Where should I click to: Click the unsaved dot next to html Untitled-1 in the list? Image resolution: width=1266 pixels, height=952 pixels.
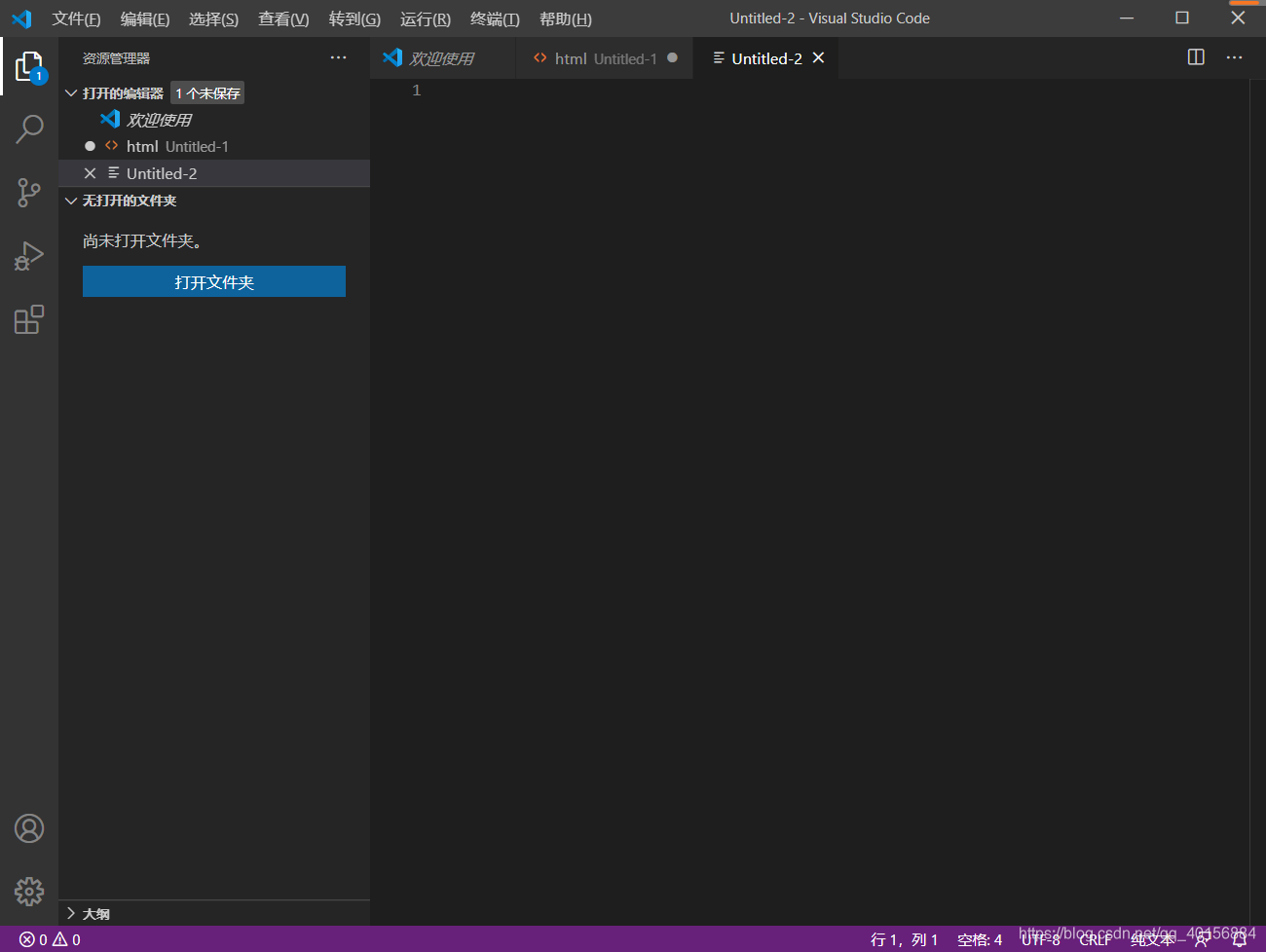click(x=90, y=146)
